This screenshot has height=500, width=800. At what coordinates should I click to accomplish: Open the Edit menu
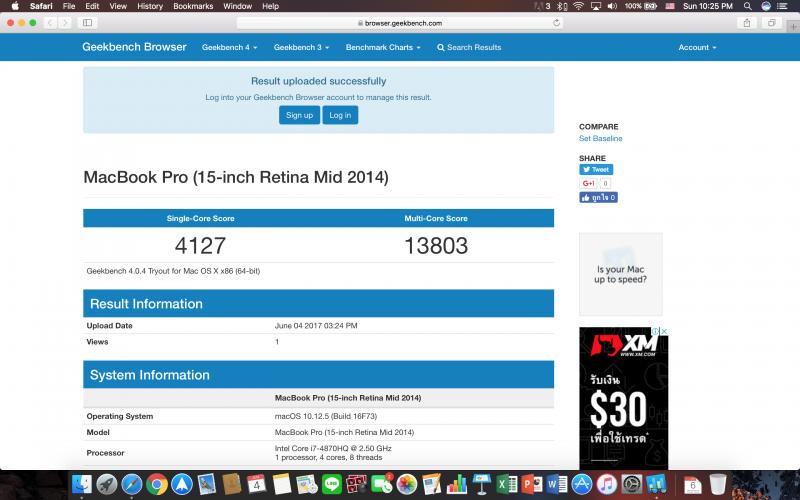click(x=92, y=6)
